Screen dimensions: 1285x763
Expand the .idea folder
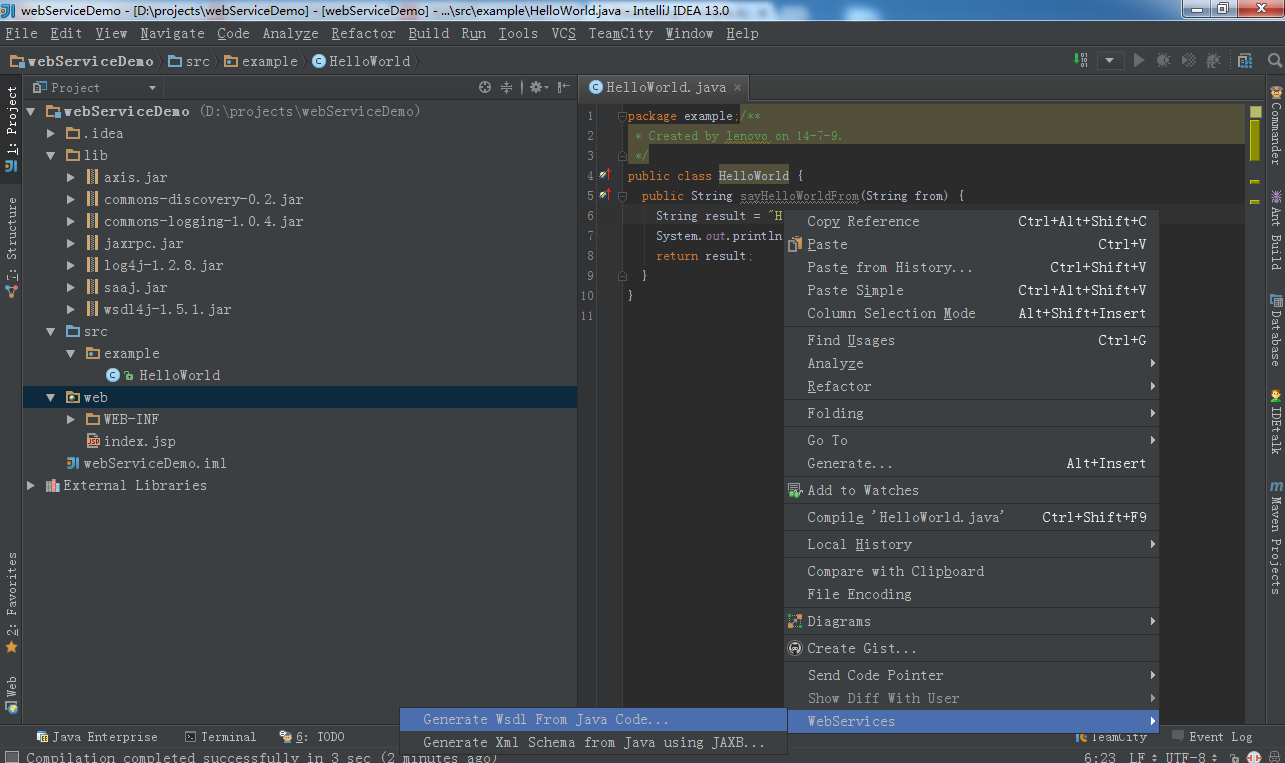click(x=51, y=134)
